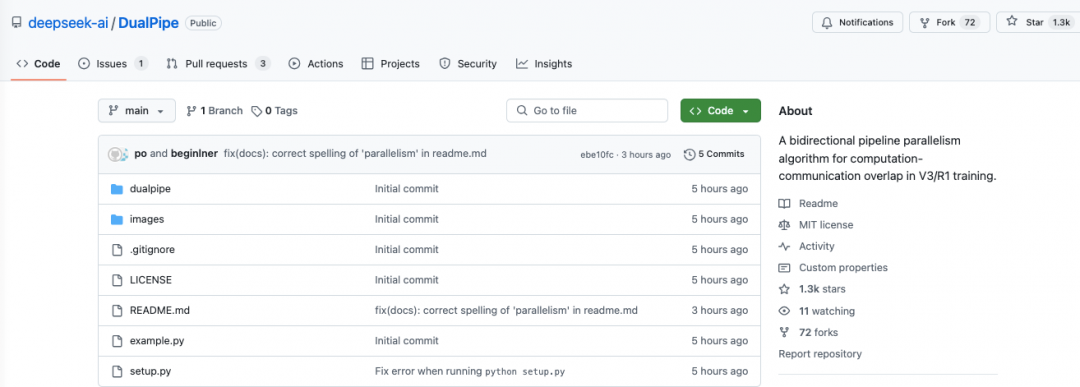
Task: Click the folder icon for dualpipe
Action: (116, 189)
